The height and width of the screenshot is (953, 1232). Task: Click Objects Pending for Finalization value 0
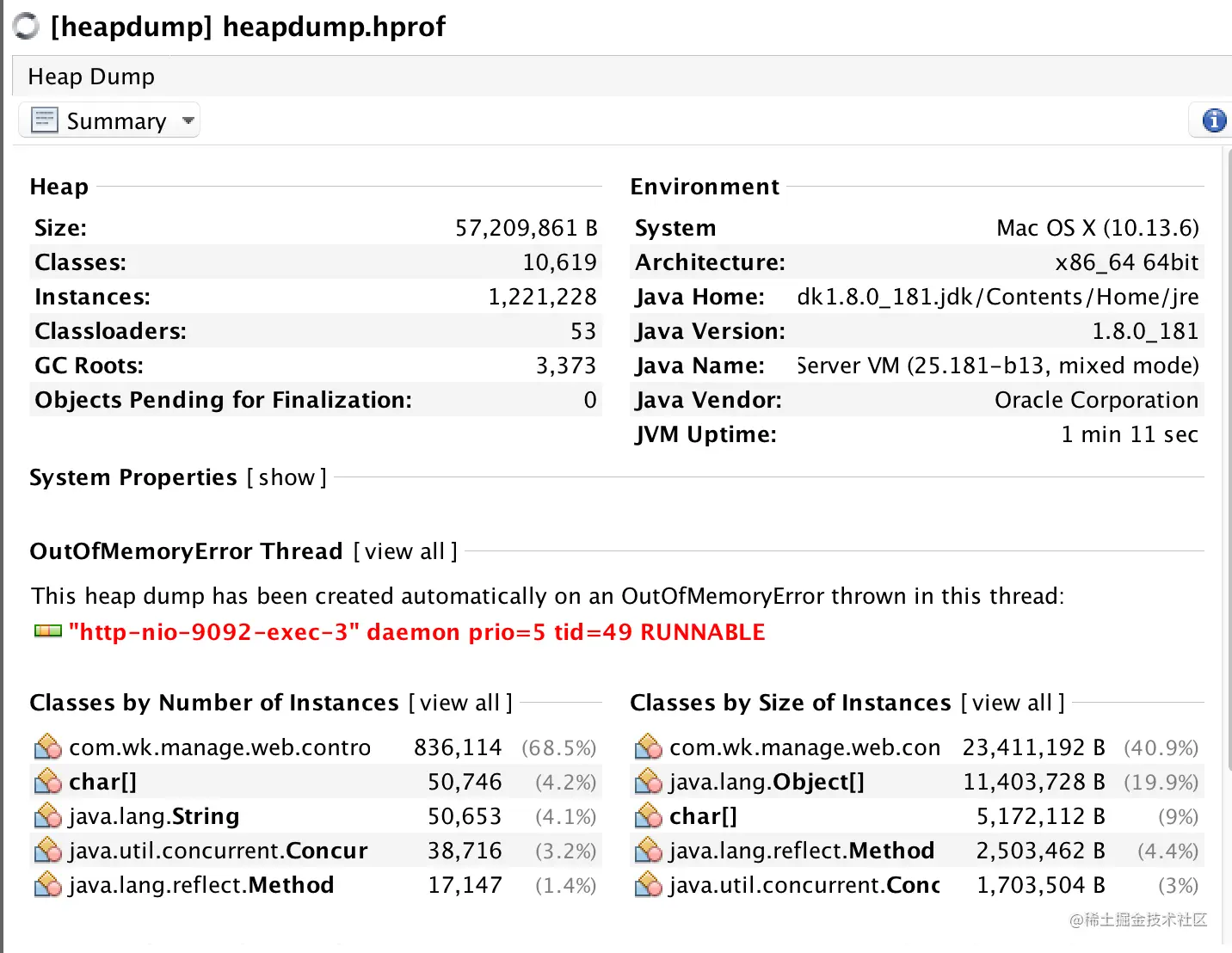pyautogui.click(x=590, y=400)
